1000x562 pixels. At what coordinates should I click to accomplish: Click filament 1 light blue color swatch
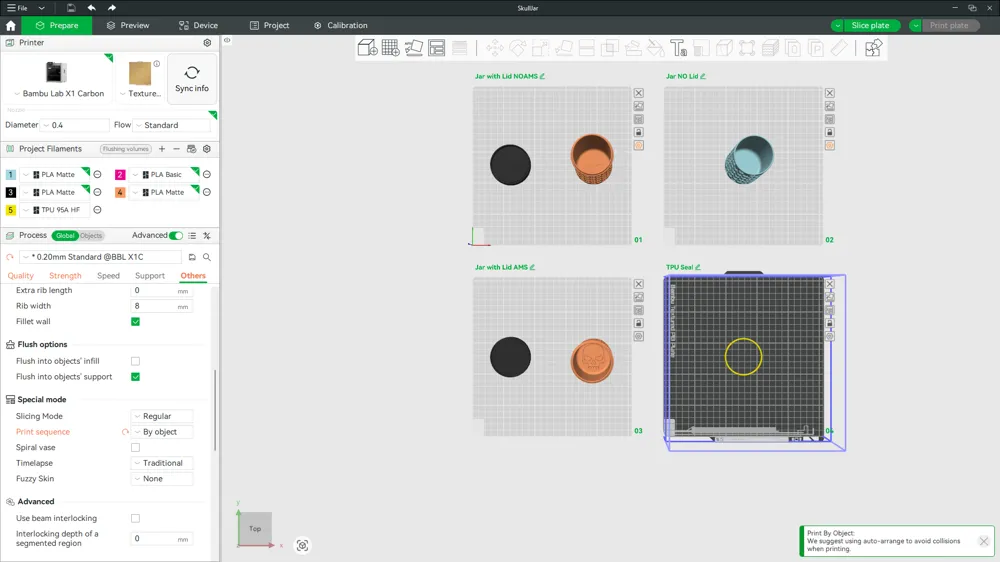click(11, 174)
